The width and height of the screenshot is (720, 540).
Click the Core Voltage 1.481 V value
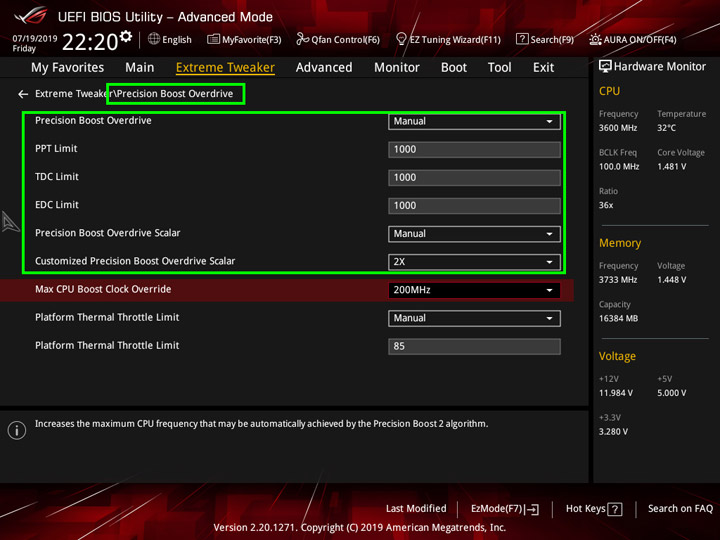click(671, 167)
